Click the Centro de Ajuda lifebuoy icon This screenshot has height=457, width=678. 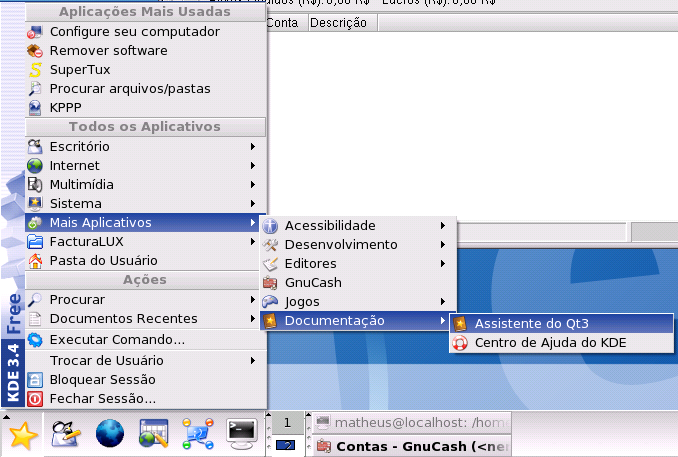[460, 343]
